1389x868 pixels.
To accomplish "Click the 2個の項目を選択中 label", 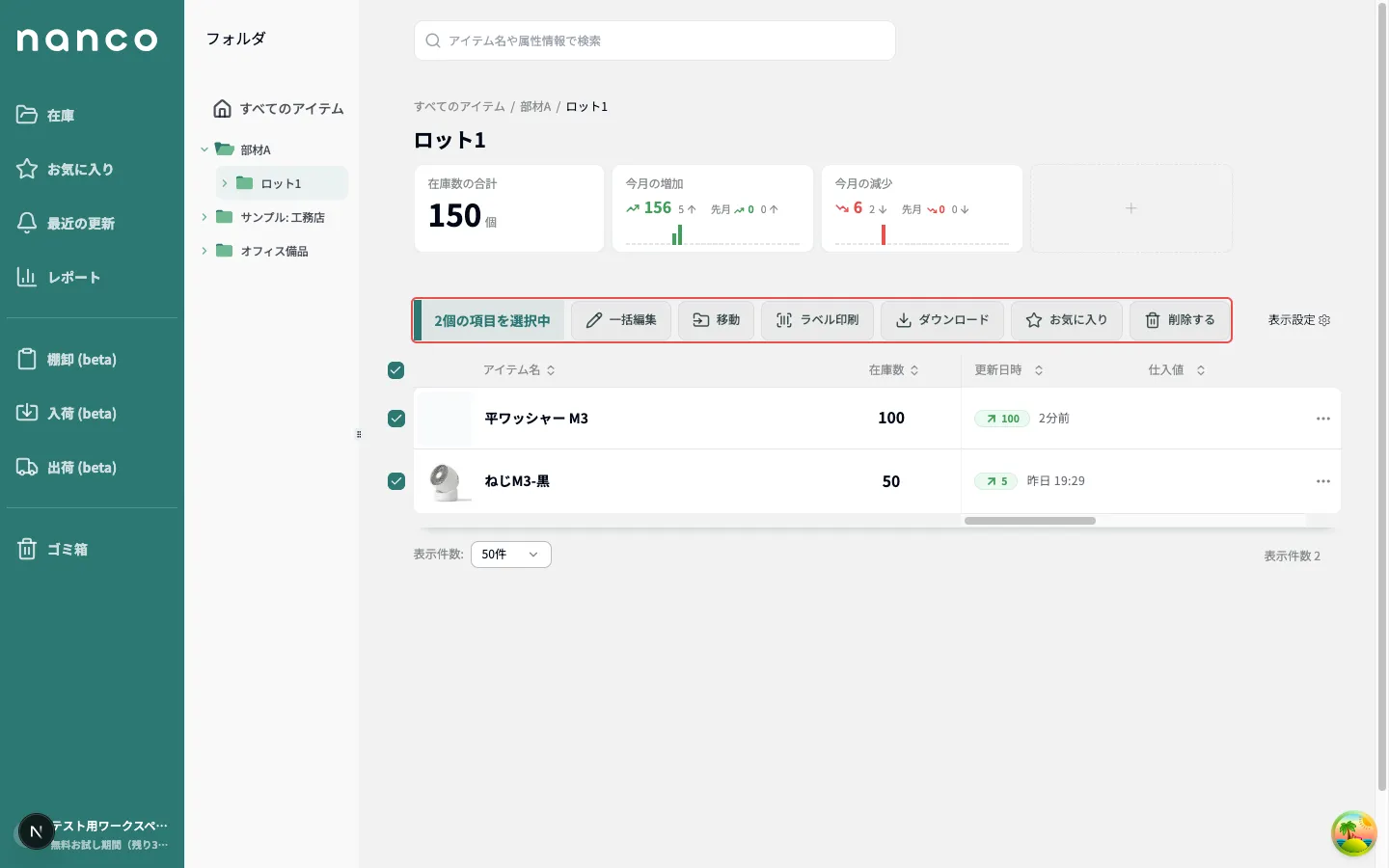I will click(492, 321).
